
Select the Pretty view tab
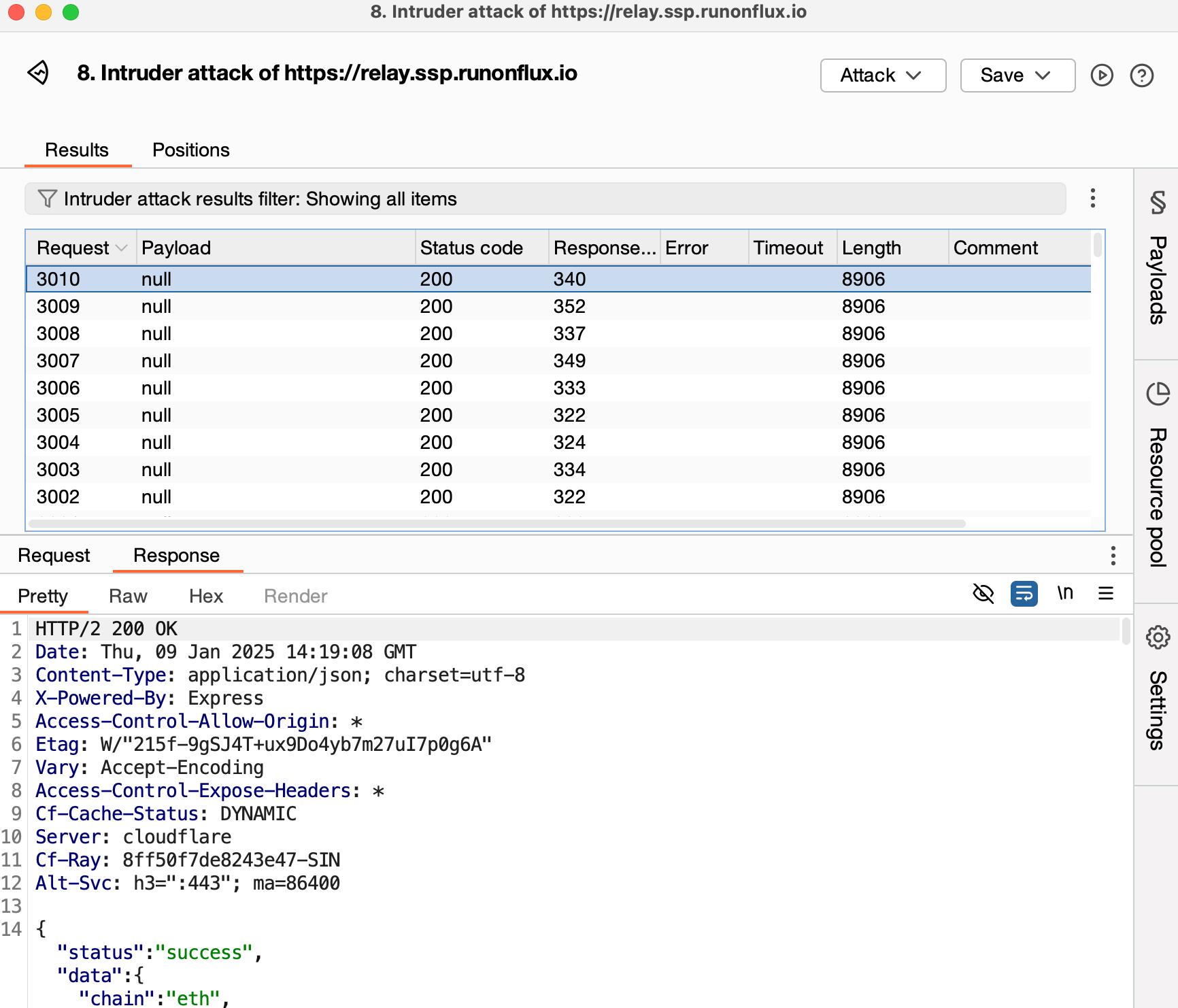[43, 596]
